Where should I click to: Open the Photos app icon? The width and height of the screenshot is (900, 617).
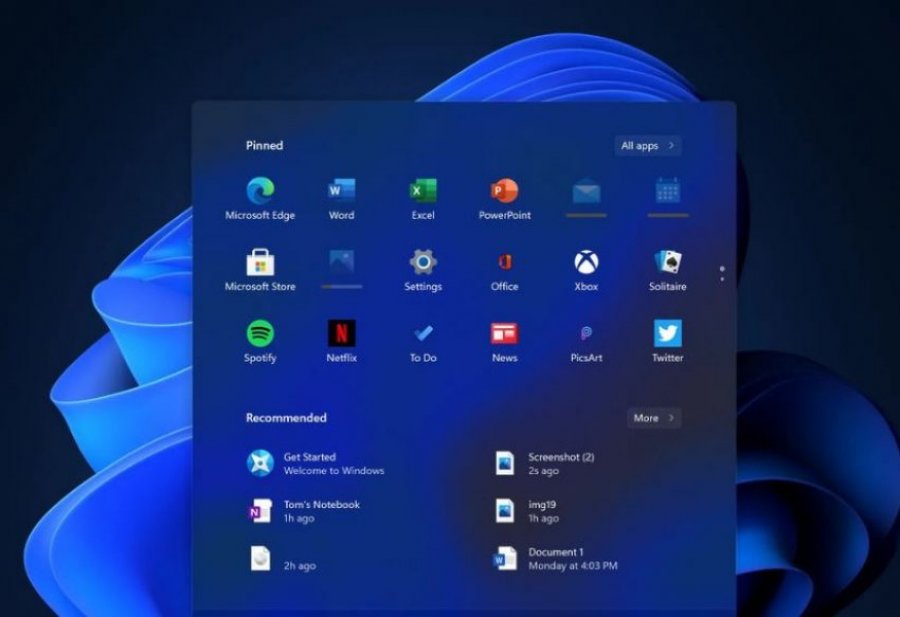click(342, 267)
